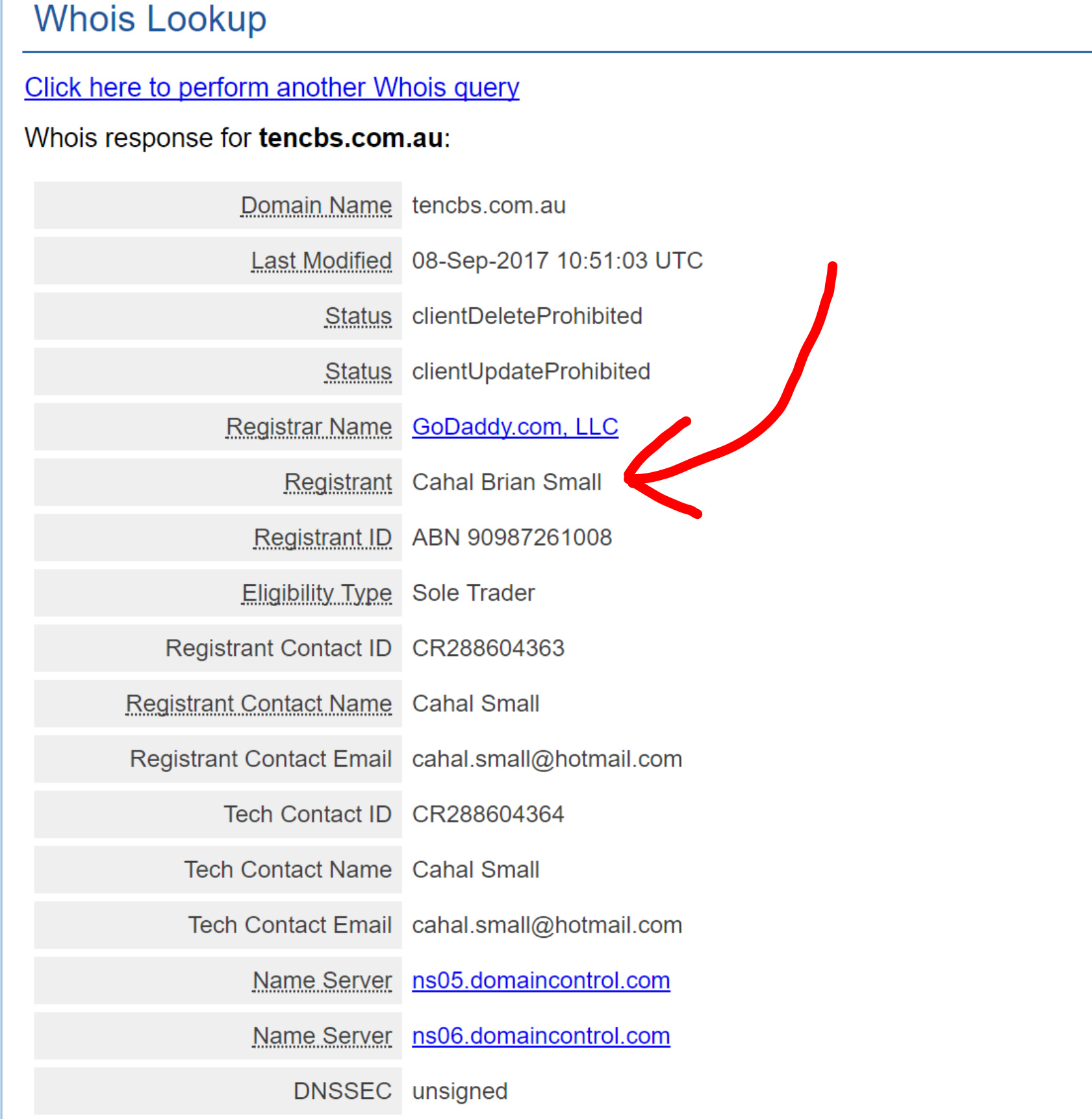Open the GoDaddy.com, LLC registrar link
This screenshot has width=1092, height=1119.
[514, 427]
